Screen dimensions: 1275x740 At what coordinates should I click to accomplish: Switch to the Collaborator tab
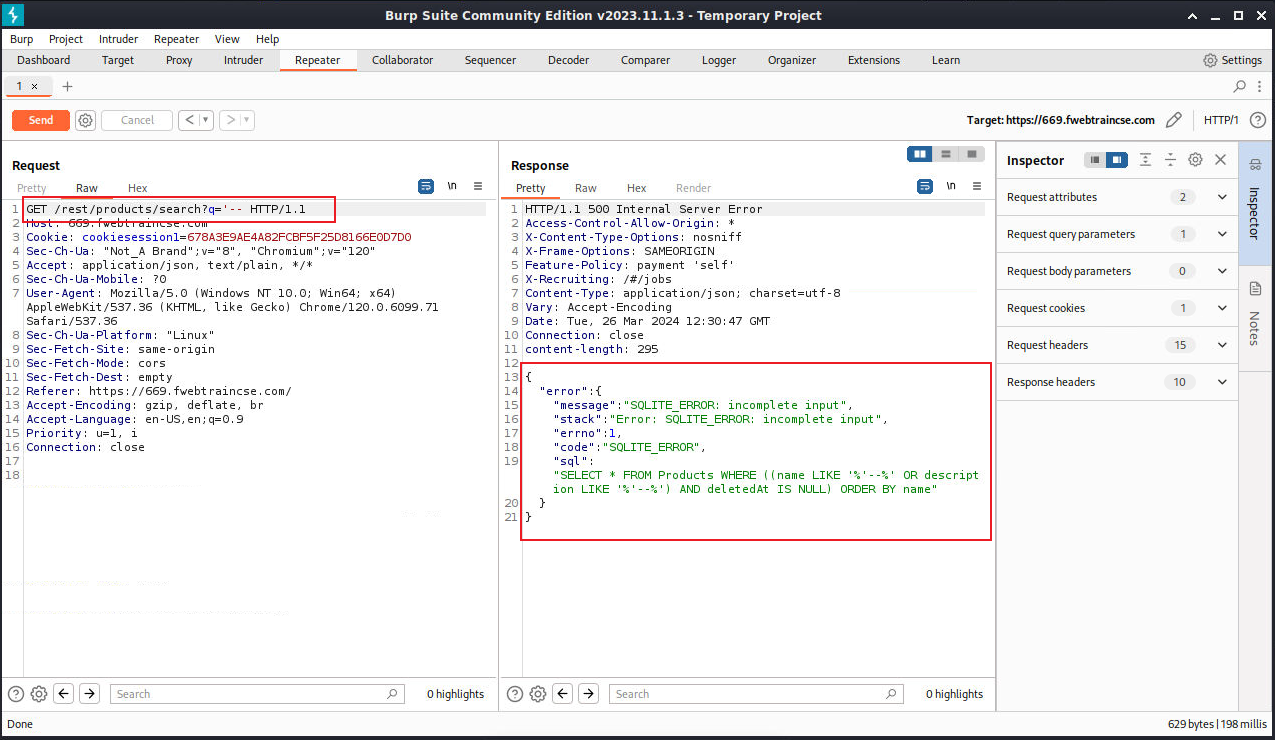click(x=402, y=60)
